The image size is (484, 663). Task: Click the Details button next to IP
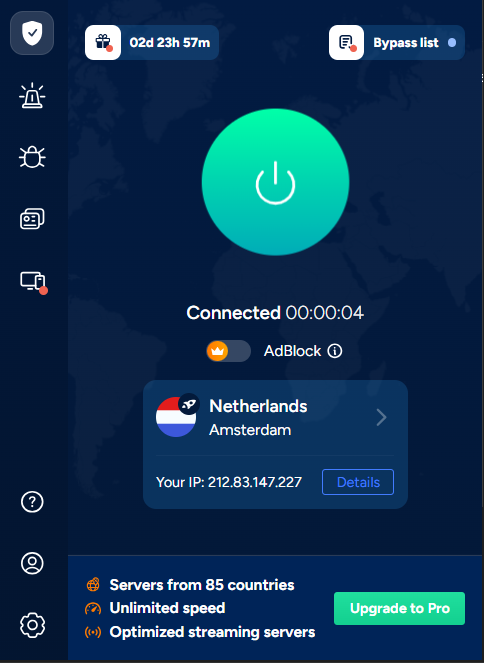click(358, 482)
